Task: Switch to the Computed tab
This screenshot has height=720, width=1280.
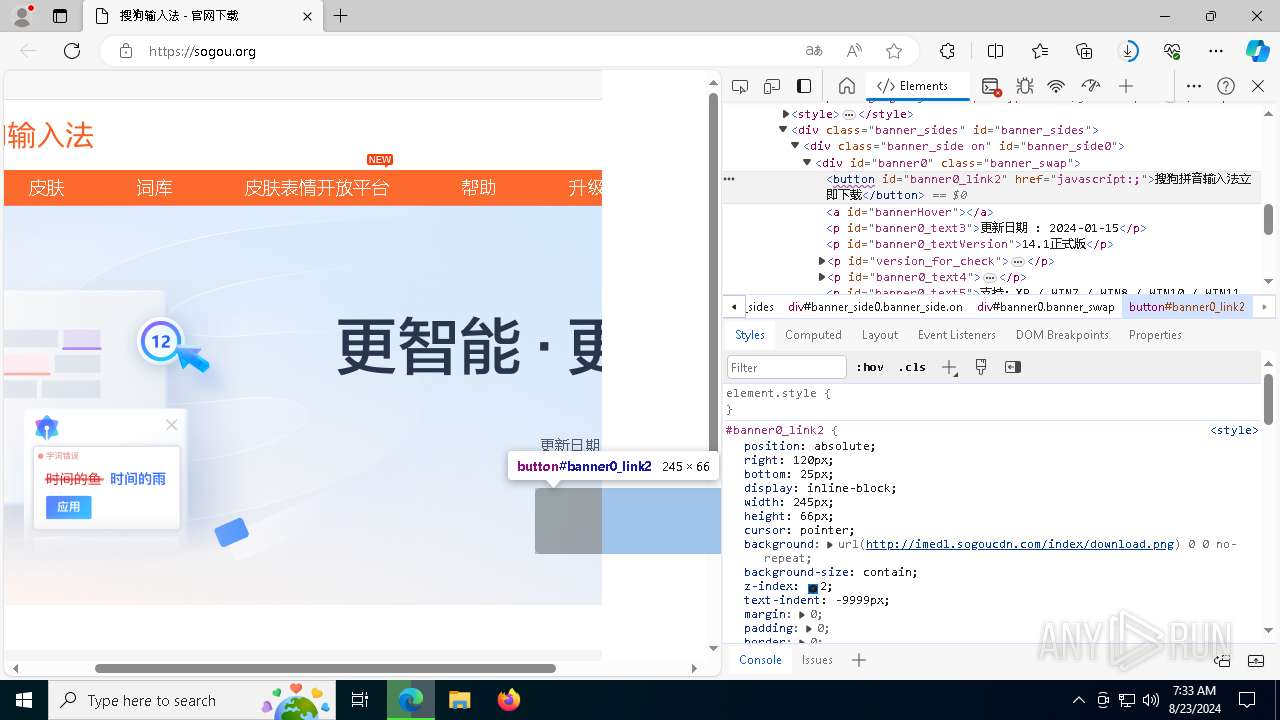Action: point(813,335)
